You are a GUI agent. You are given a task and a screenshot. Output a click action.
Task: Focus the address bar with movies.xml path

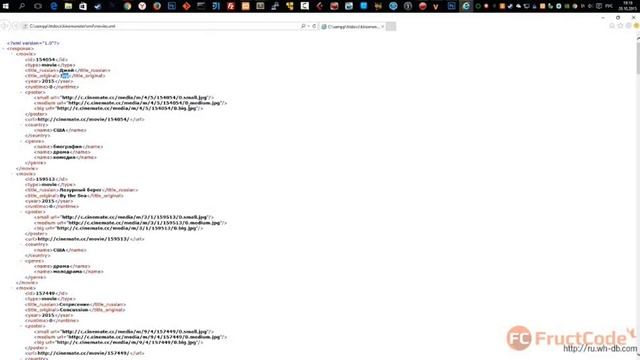[161, 26]
